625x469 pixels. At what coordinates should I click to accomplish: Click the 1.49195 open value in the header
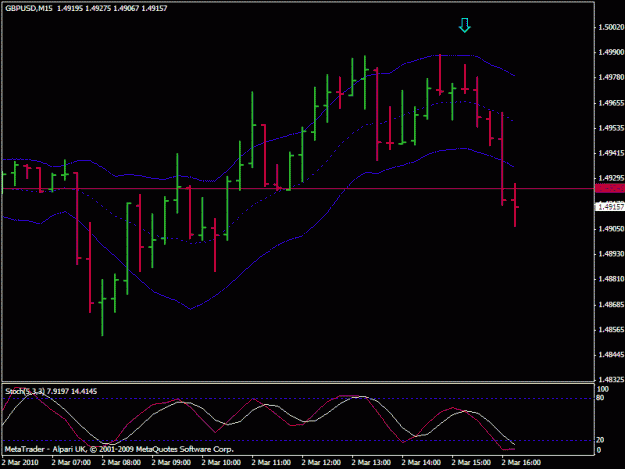pyautogui.click(x=70, y=8)
